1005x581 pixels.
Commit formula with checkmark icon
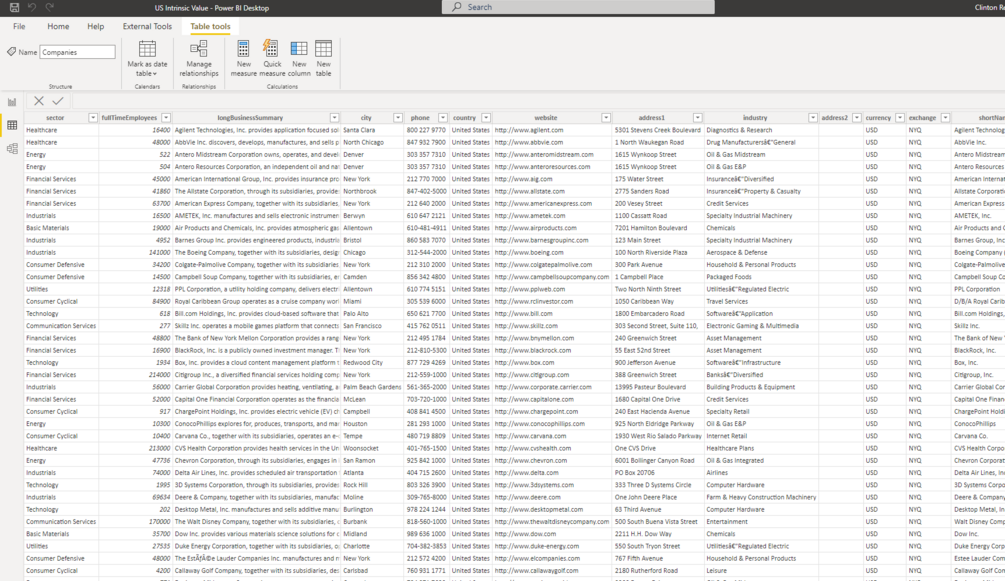(58, 101)
